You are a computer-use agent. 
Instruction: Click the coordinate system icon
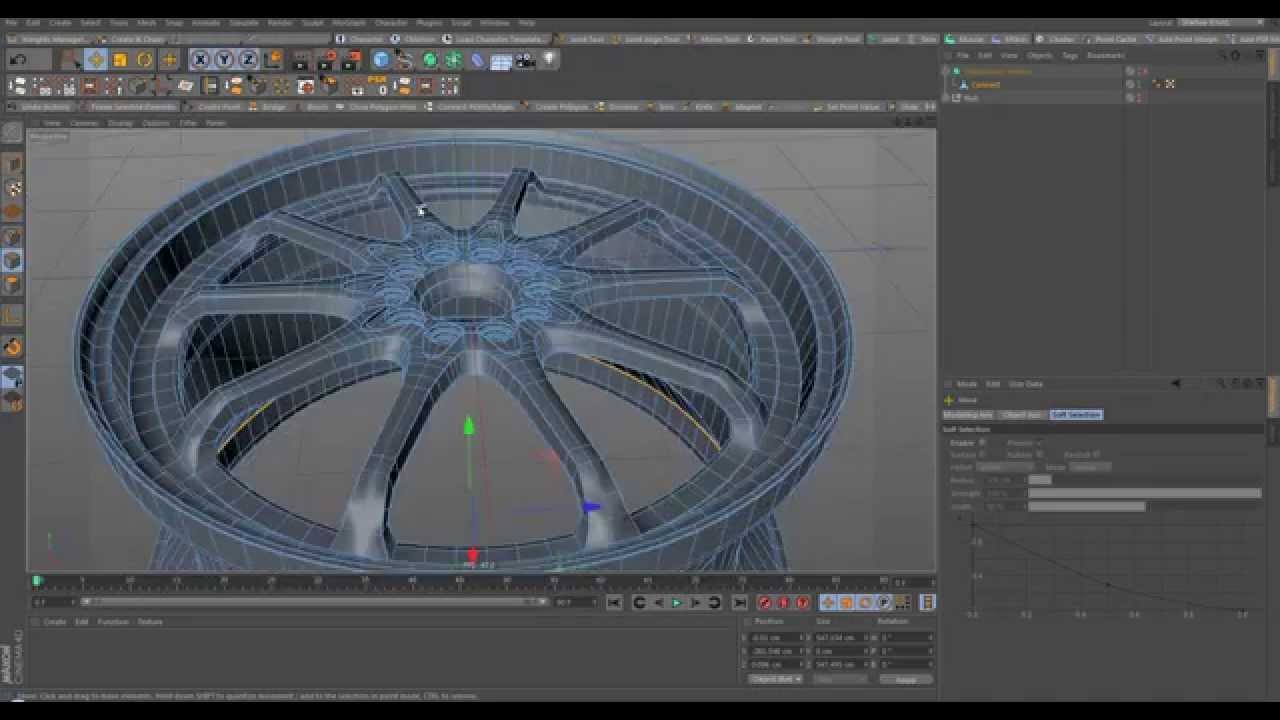272,60
